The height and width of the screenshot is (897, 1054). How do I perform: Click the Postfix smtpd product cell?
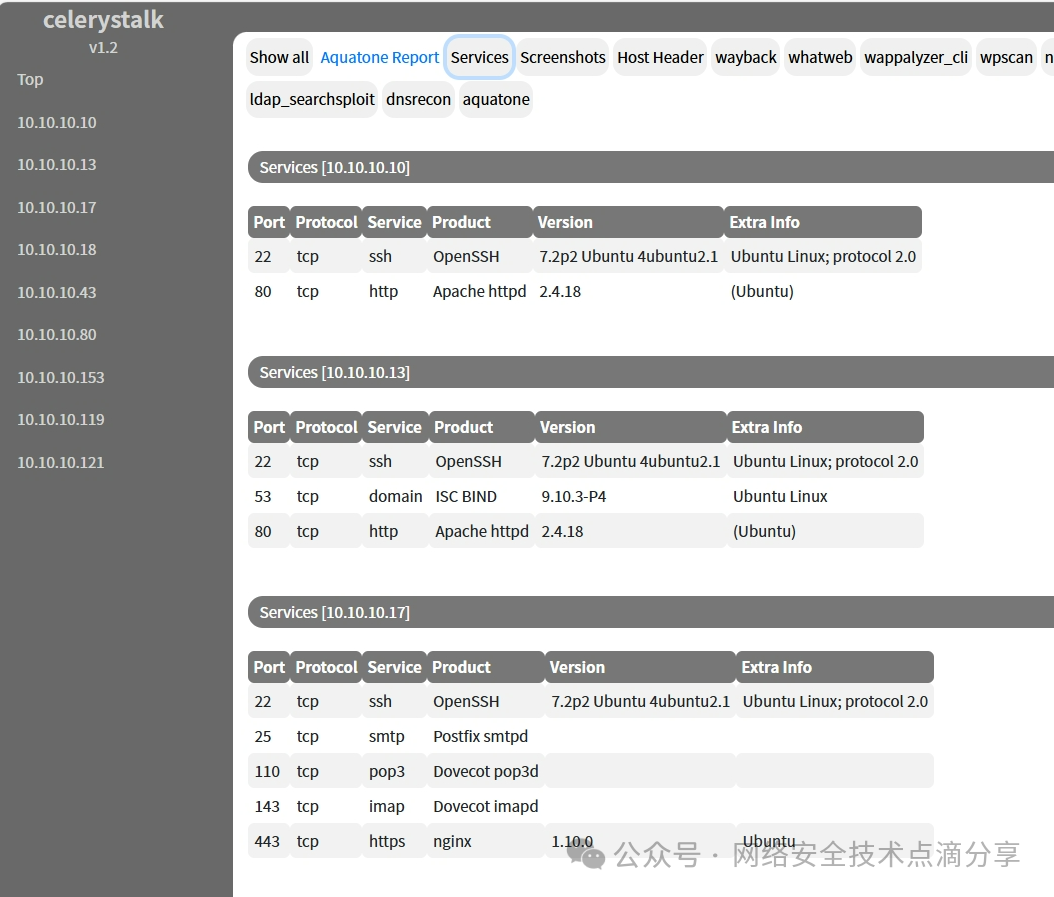(x=481, y=737)
